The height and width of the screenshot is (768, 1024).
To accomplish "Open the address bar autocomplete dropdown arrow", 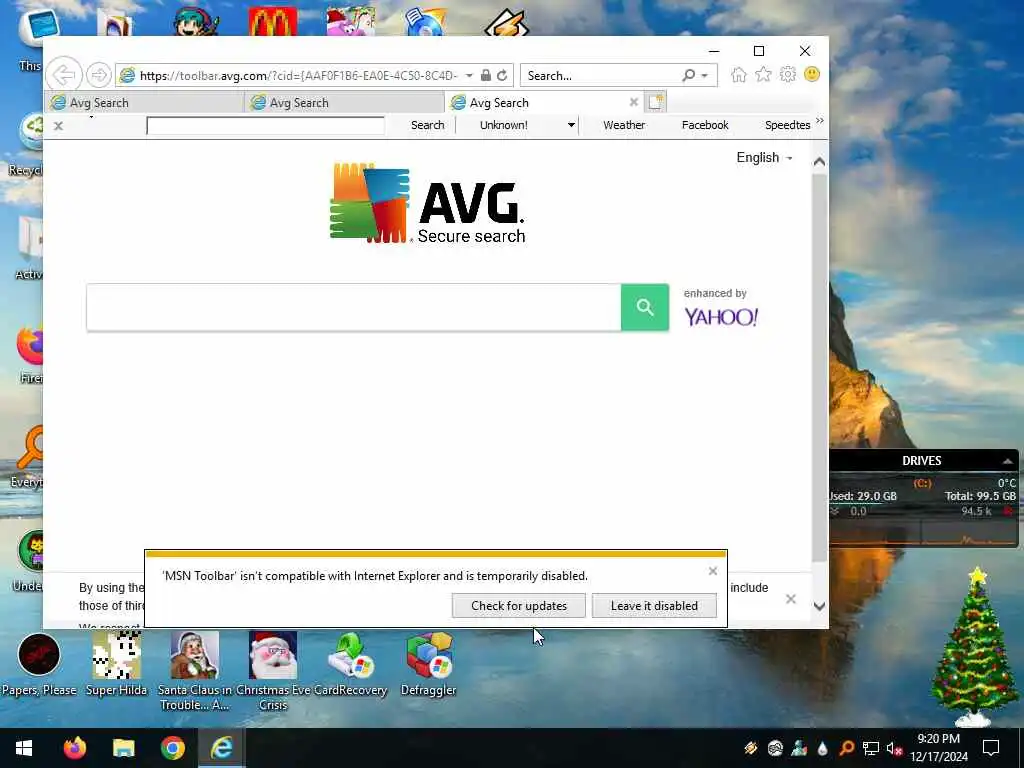I will tap(469, 76).
